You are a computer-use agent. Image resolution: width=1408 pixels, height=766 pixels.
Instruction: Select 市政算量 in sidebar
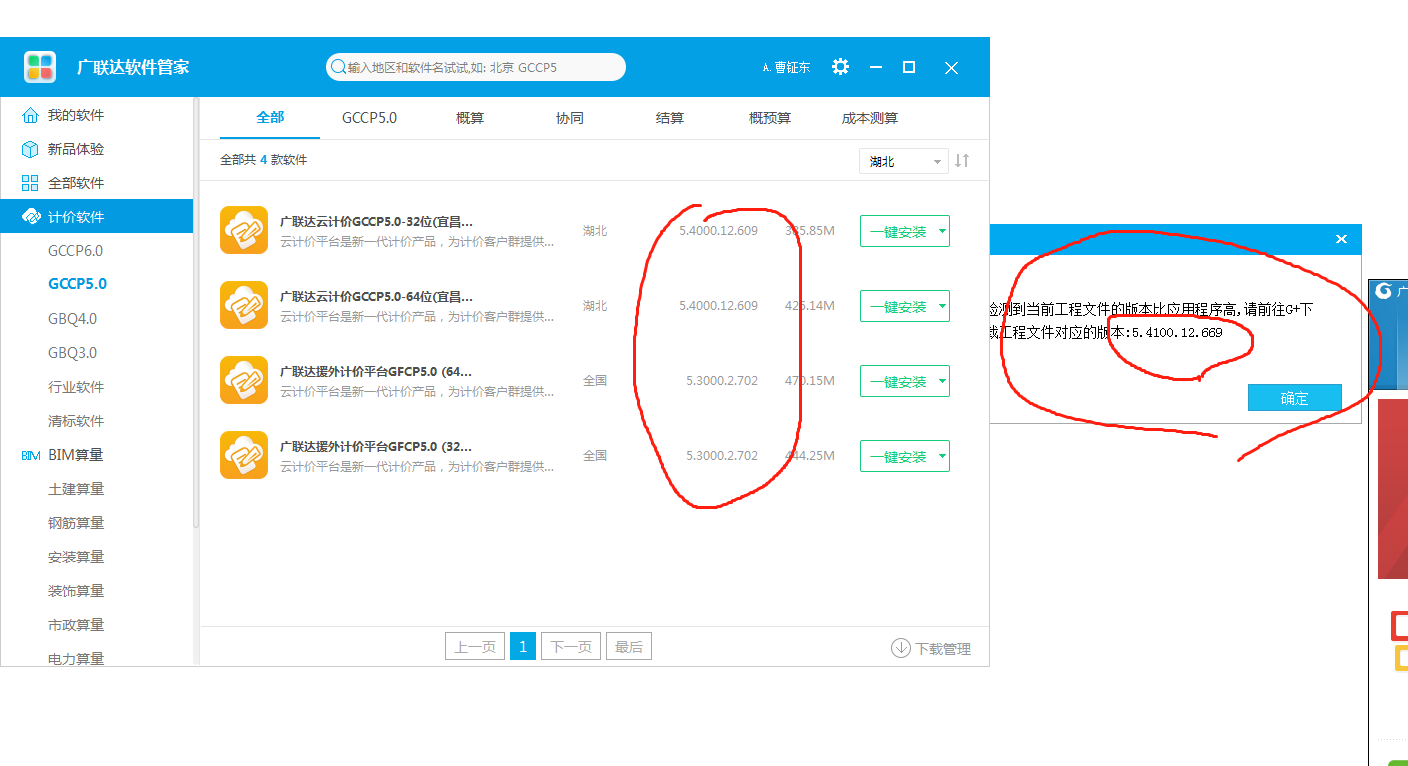click(76, 625)
